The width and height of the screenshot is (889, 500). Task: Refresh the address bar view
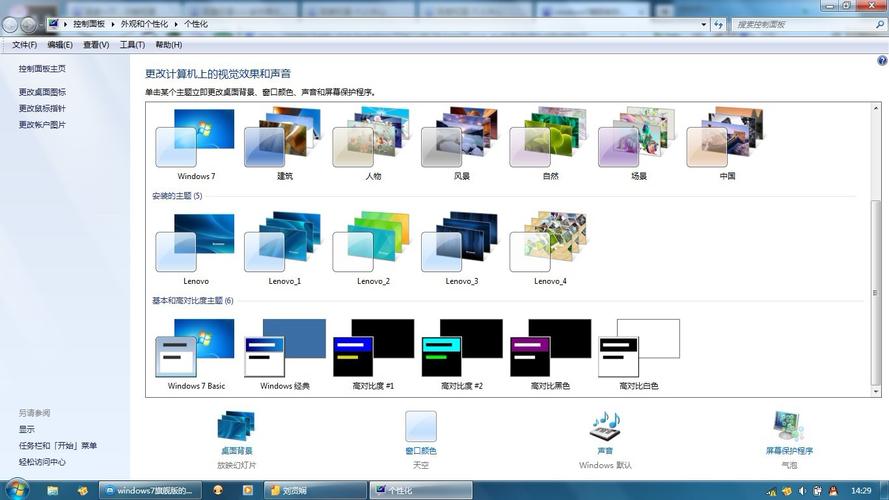pos(718,24)
